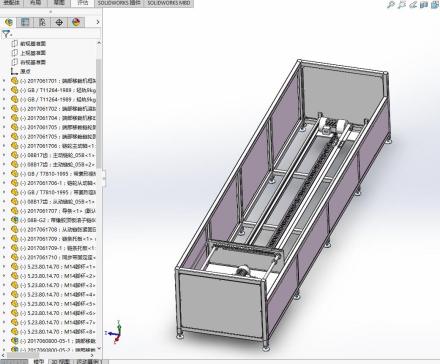Image resolution: width=440 pixels, height=364 pixels.
Task: Switch to the 评估 ribbon tab
Action: (x=83, y=3)
